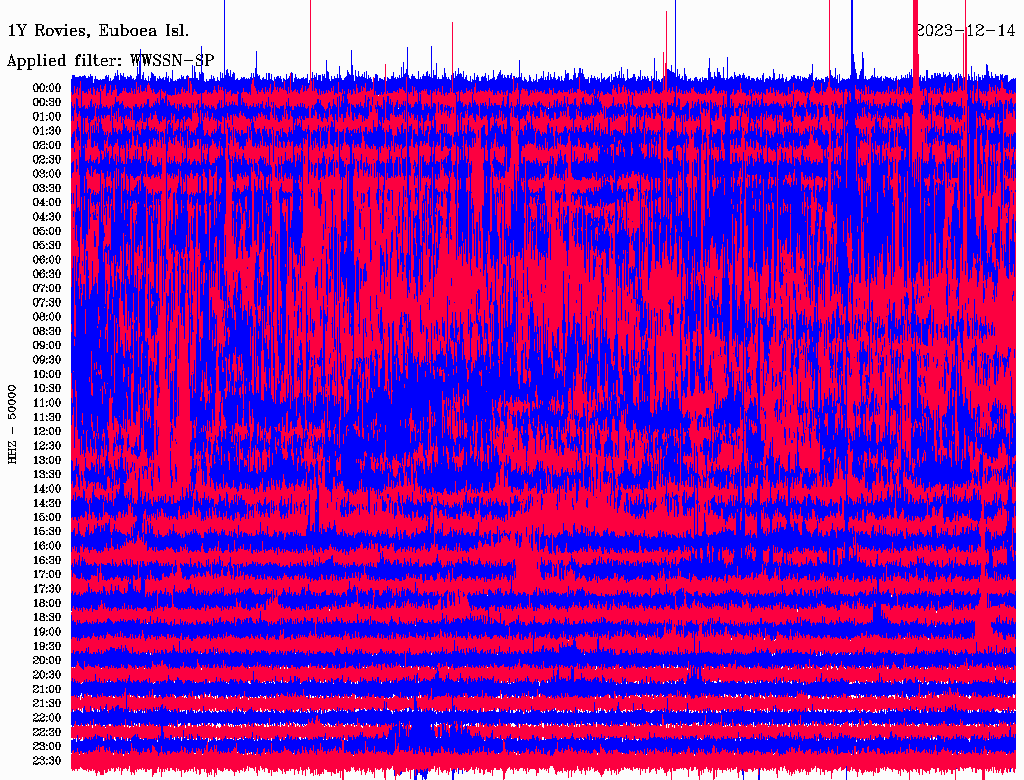1024x780 pixels.
Task: Select the 13:30 time row label
Action: (47, 474)
